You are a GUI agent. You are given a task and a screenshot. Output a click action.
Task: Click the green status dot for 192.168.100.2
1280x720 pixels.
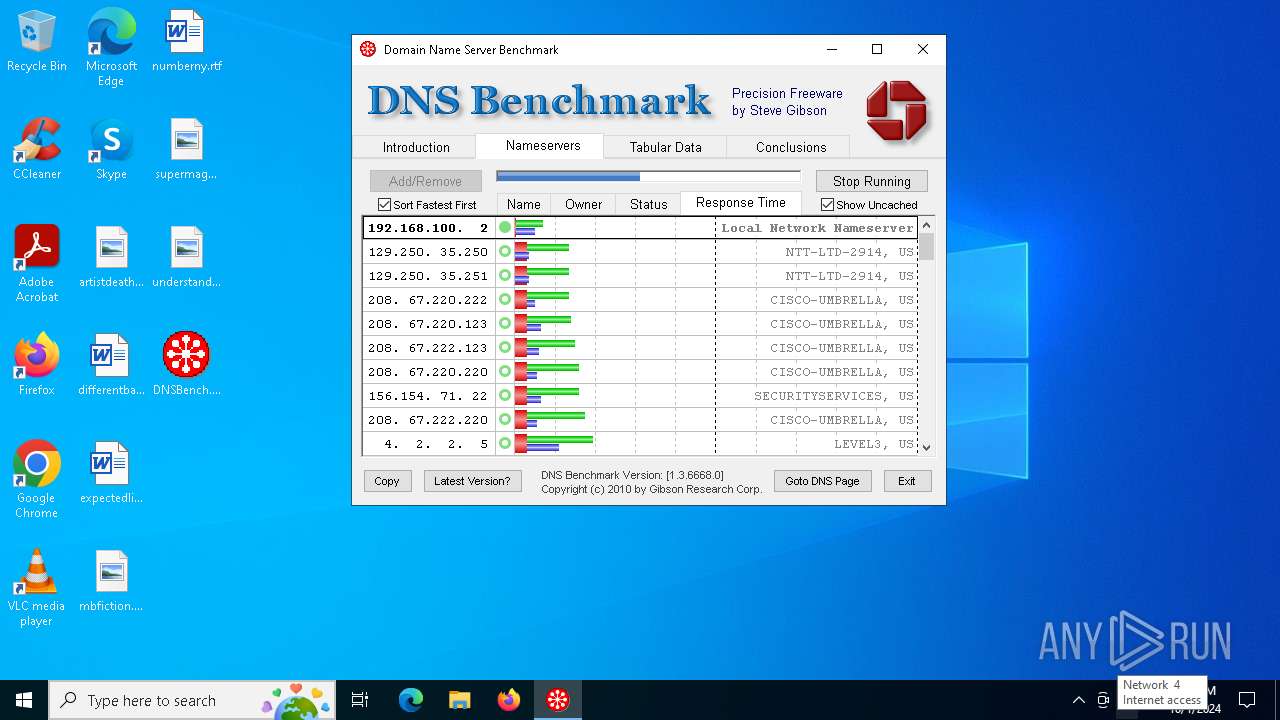(x=505, y=228)
